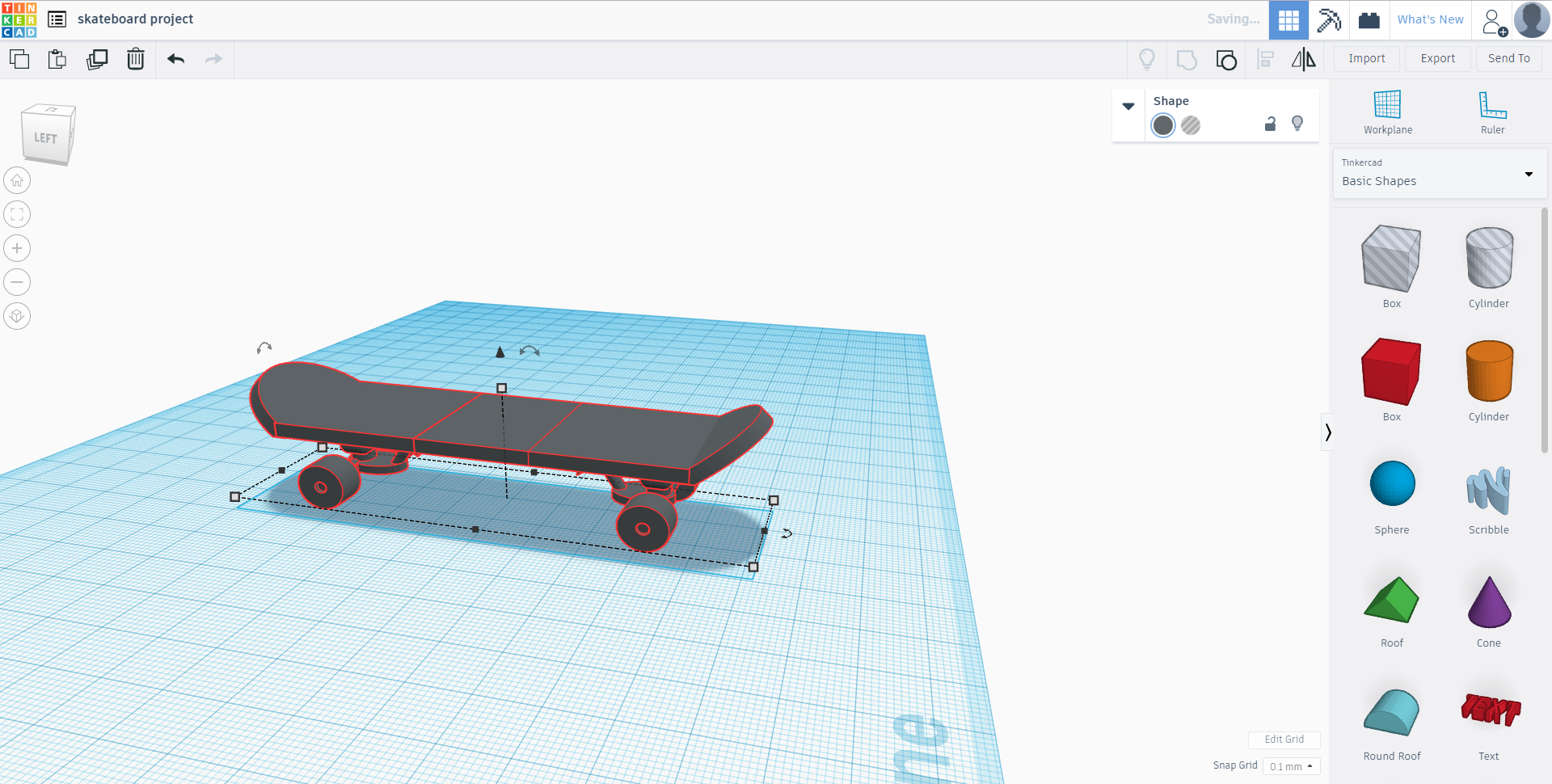This screenshot has height=784, width=1552.
Task: Open the design list icon beside the title
Action: click(x=57, y=19)
